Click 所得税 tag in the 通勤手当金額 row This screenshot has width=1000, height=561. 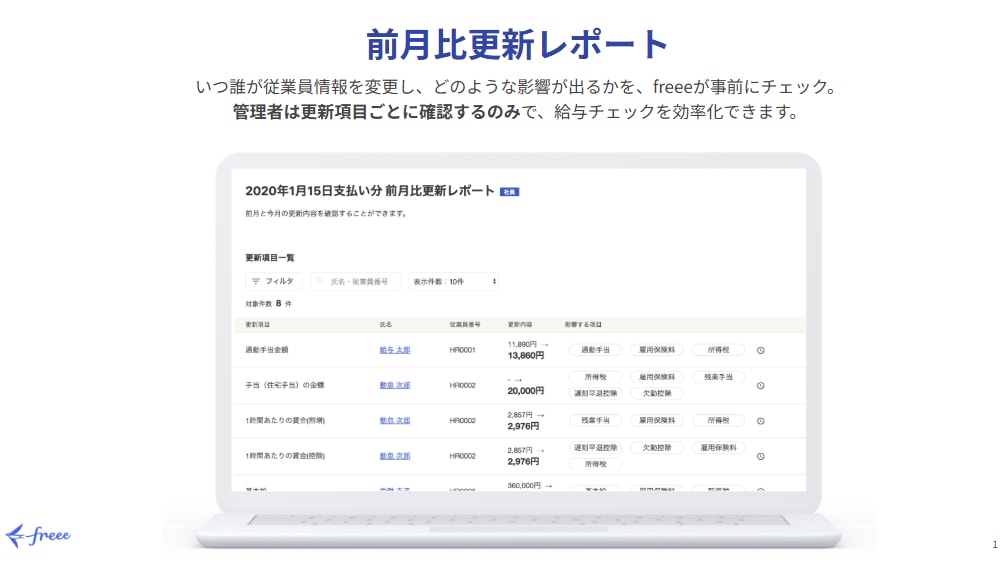pos(719,350)
